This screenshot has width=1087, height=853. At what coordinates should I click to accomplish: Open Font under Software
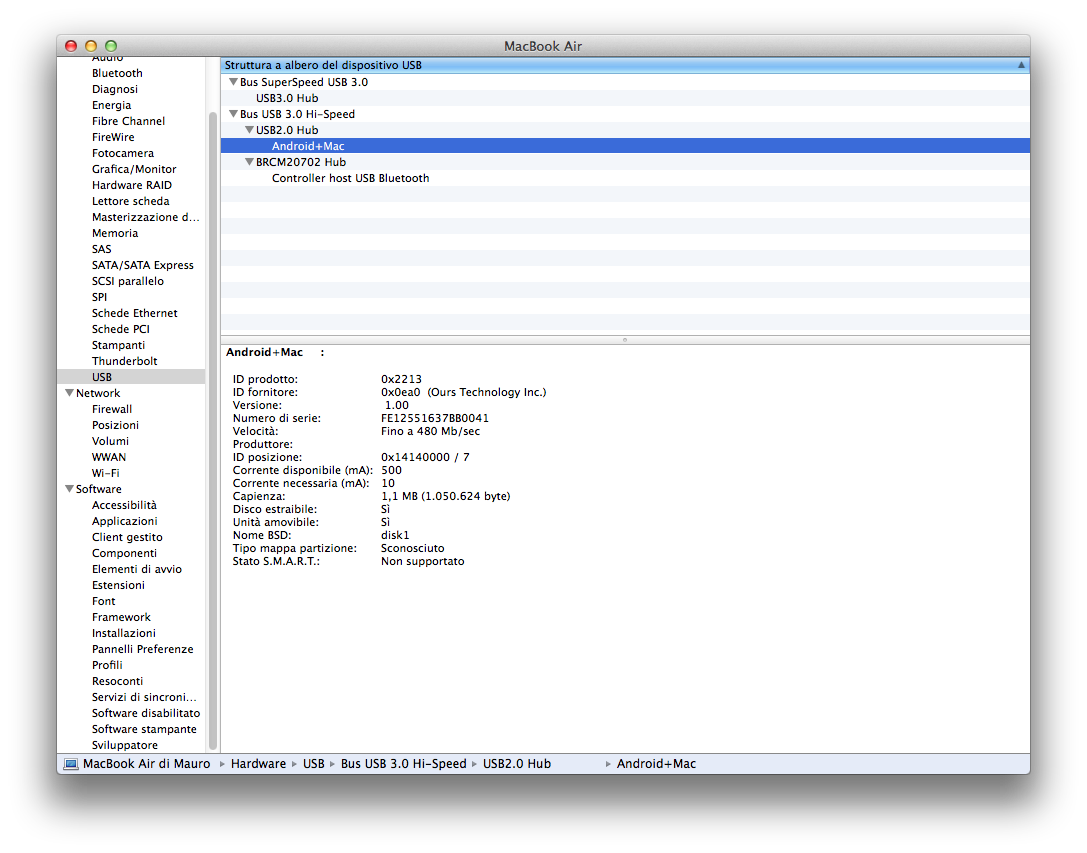pyautogui.click(x=103, y=601)
